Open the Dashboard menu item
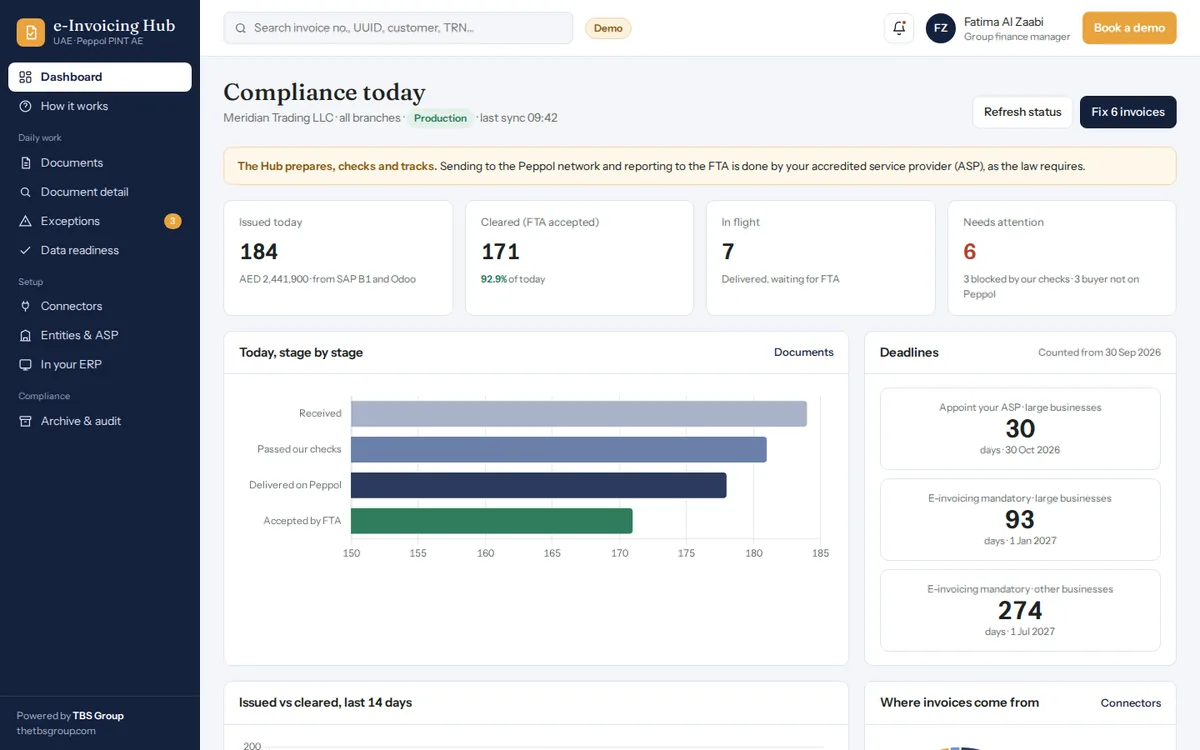Screen dimensions: 1200x750 pos(100,77)
